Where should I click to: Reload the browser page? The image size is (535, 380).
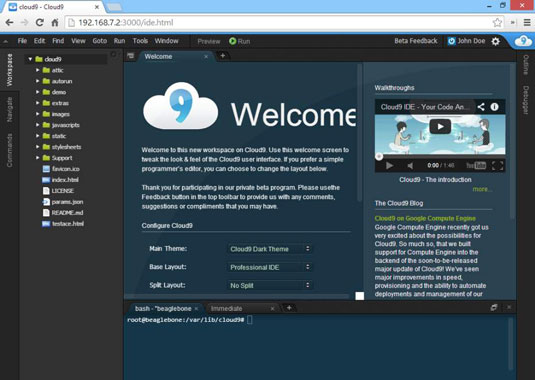[40, 23]
